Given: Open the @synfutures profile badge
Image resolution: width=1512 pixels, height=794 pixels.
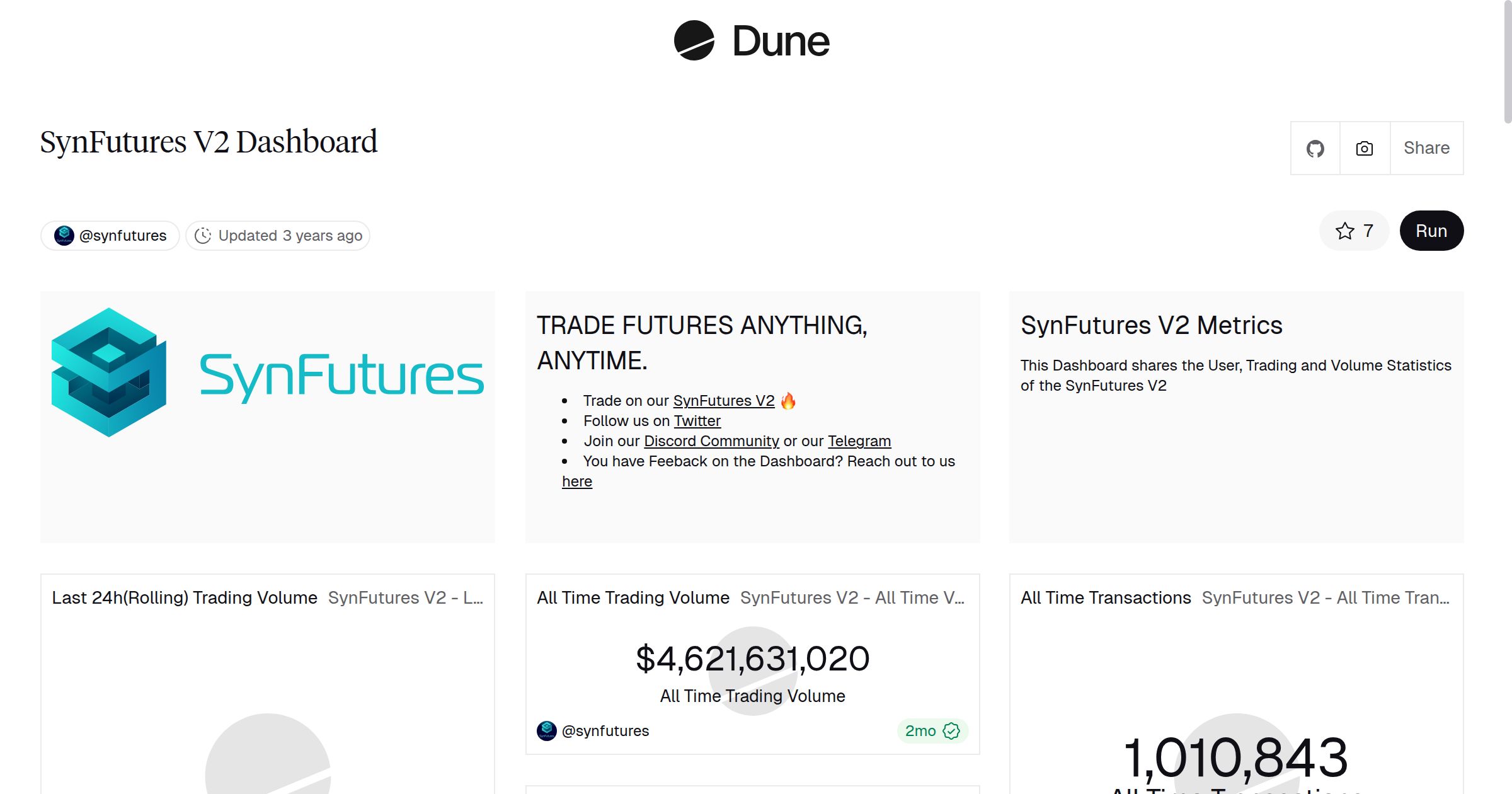Looking at the screenshot, I should [109, 235].
